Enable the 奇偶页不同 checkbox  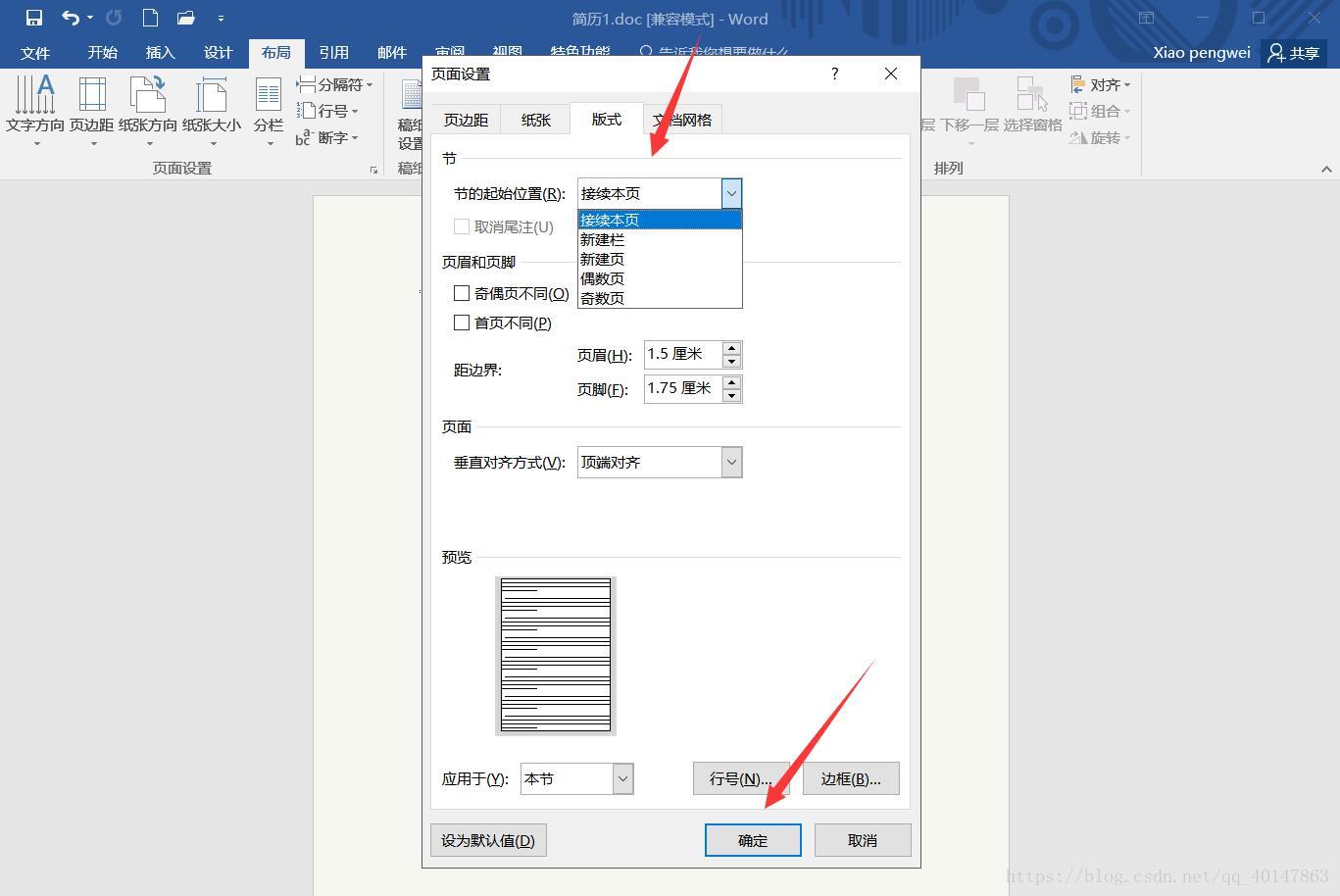tap(462, 293)
